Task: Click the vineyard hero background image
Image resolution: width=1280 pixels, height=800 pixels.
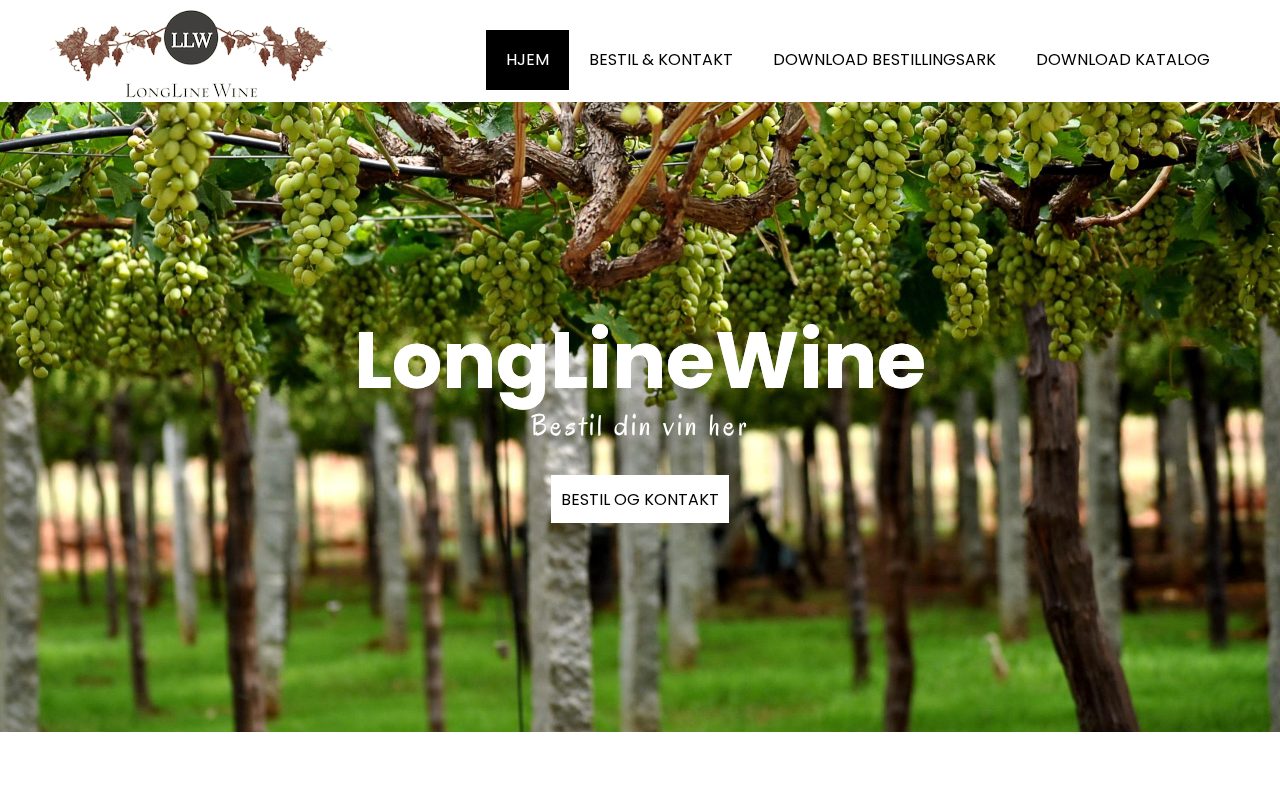Action: [x=640, y=417]
